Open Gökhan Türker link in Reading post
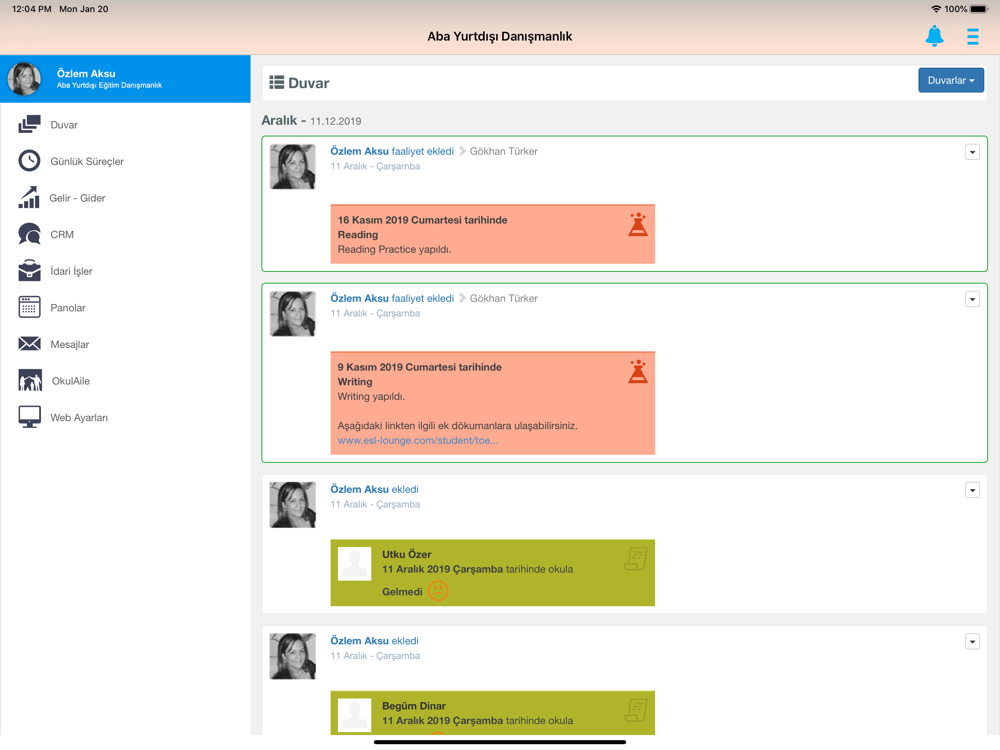1000x750 pixels. point(503,151)
